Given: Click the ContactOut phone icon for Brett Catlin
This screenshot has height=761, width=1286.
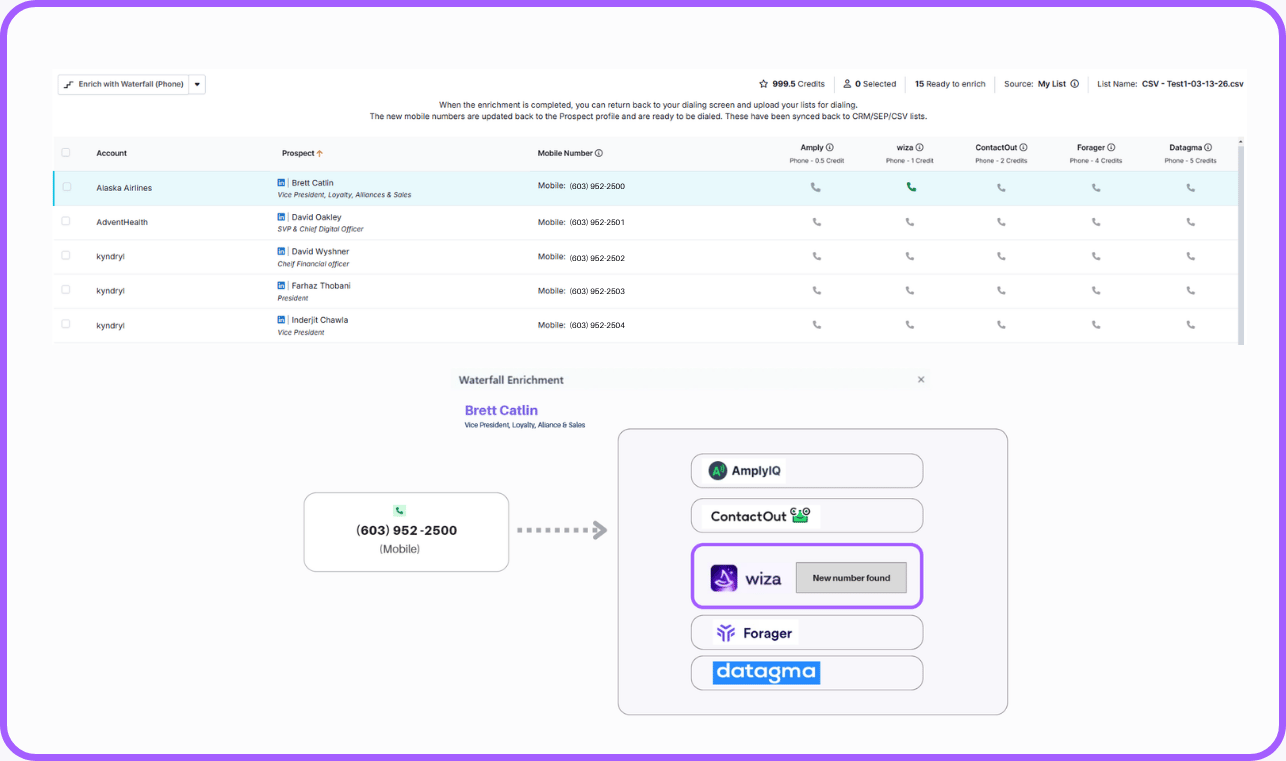Looking at the screenshot, I should pos(1001,187).
